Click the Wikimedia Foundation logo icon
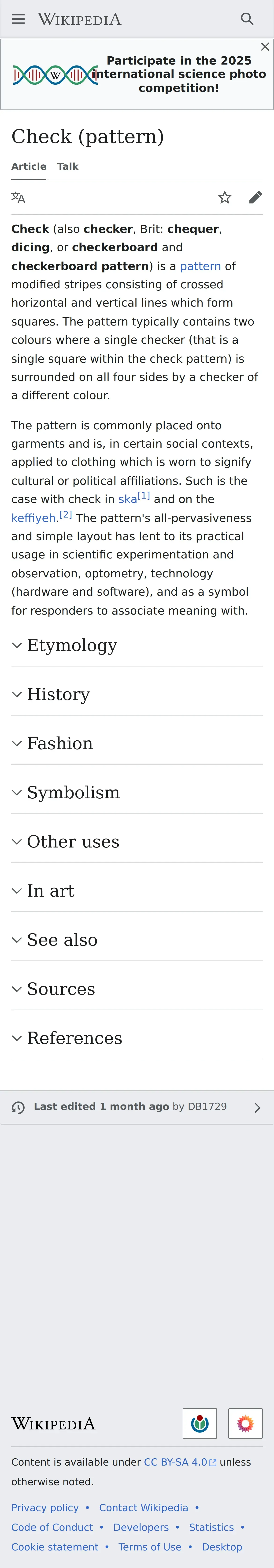 pos(200,1423)
